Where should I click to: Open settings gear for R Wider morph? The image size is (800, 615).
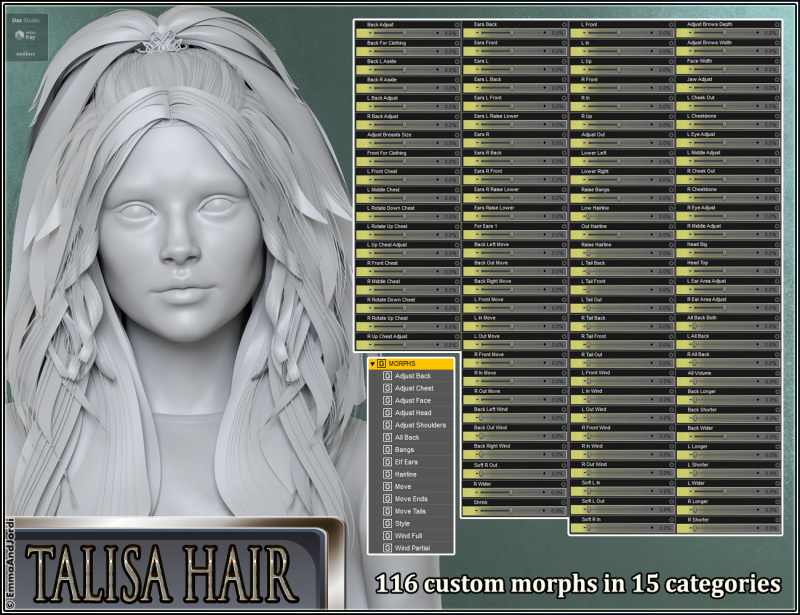(x=564, y=484)
